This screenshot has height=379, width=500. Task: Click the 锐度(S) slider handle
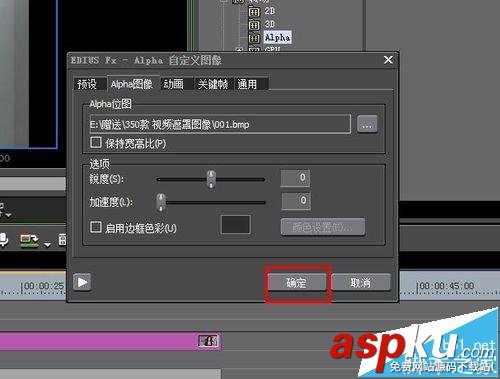tap(211, 179)
